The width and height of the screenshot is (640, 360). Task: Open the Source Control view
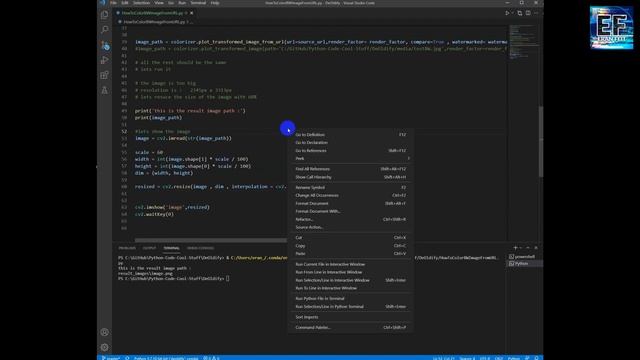104,45
